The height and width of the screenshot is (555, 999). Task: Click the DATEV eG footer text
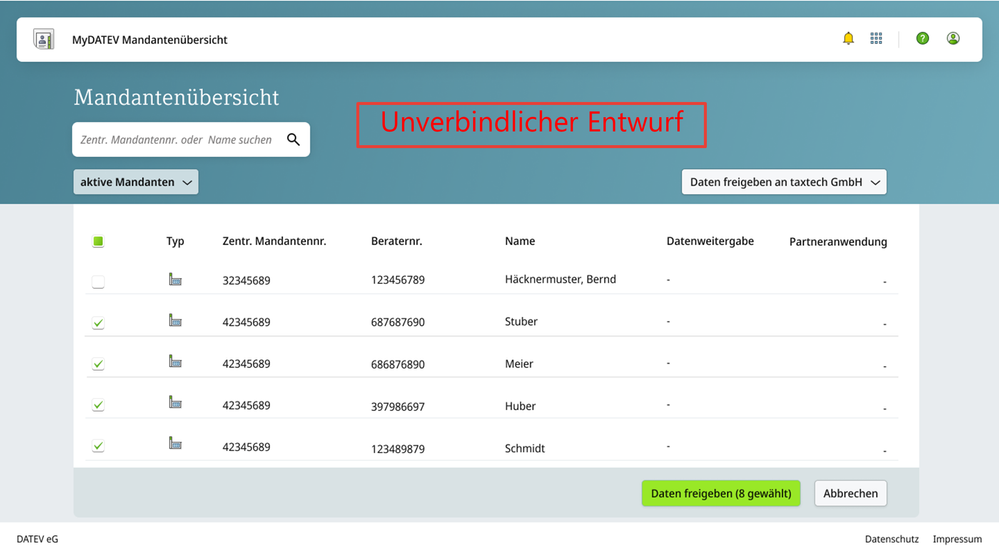pos(37,539)
